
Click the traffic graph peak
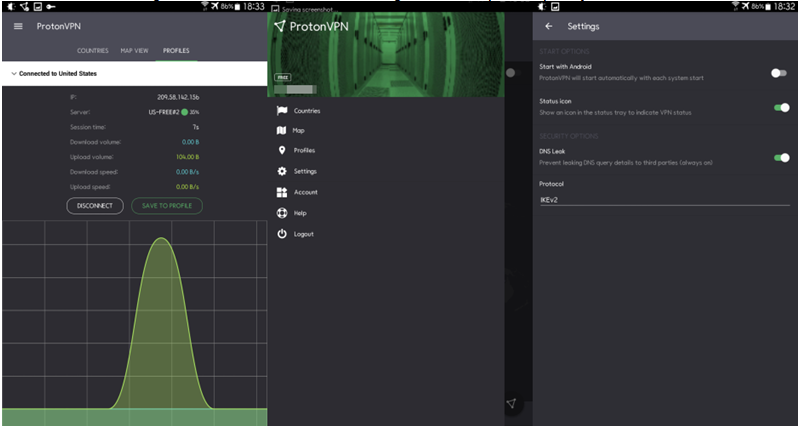click(x=161, y=239)
